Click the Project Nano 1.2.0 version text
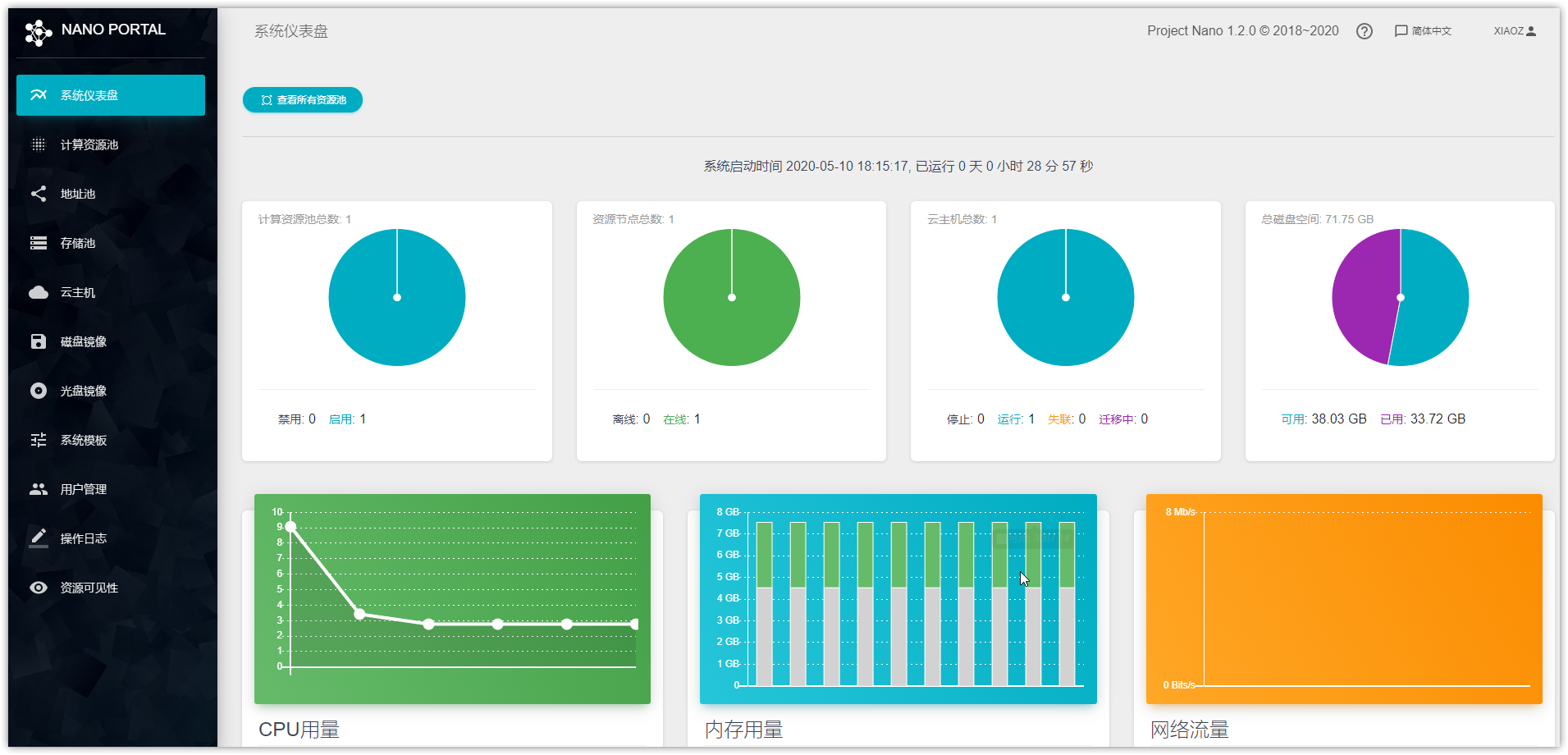Screen dimensions: 1568x755 click(x=1242, y=31)
